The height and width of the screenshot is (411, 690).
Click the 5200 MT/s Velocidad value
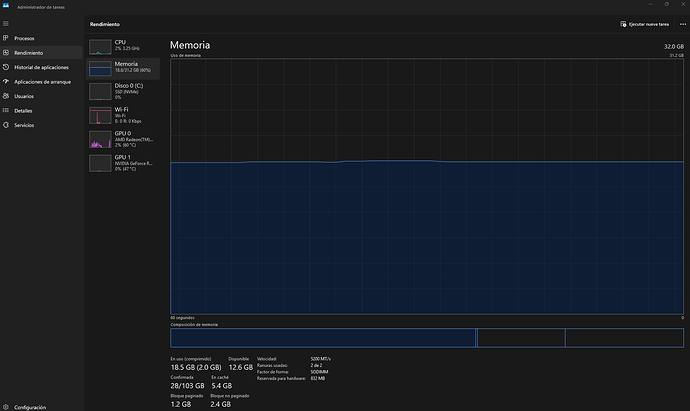click(320, 359)
